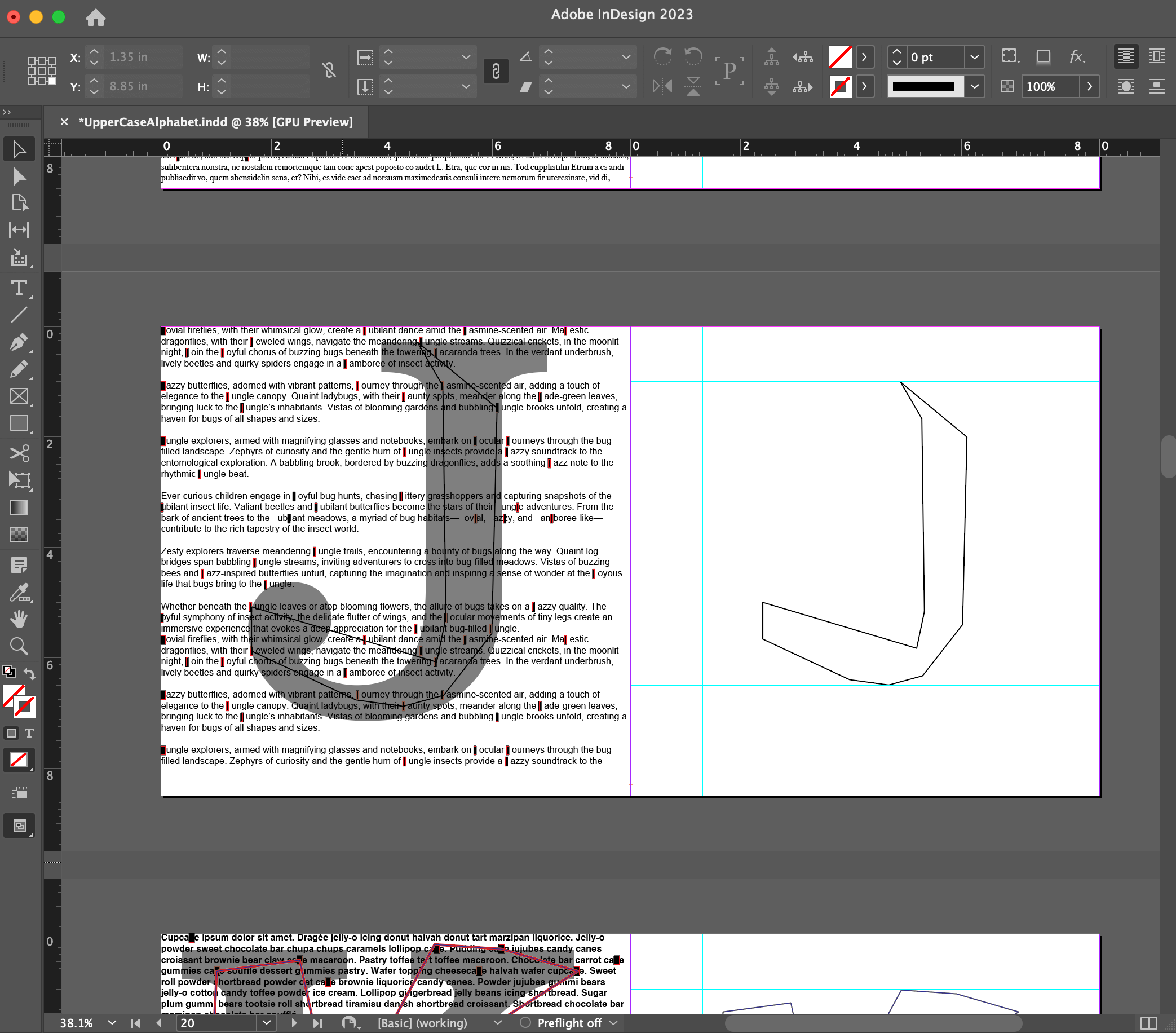
Task: Choose the Gap tool
Action: pos(19,230)
